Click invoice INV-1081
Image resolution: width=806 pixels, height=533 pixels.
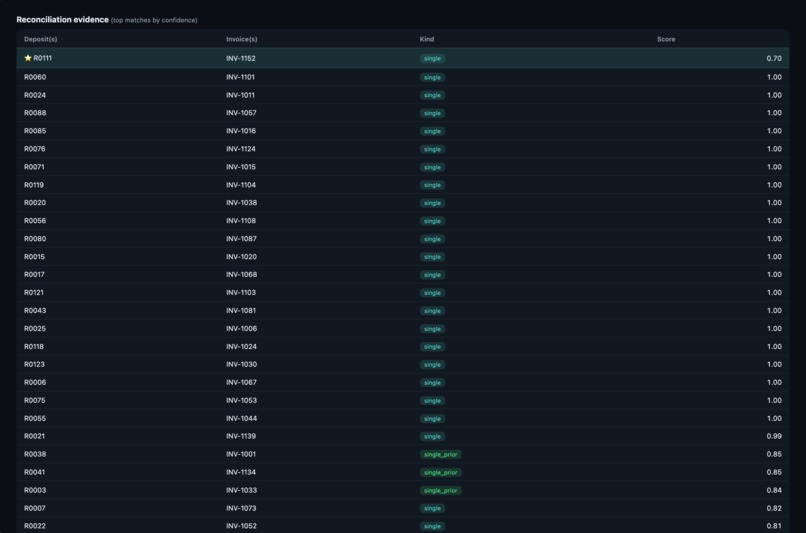(241, 310)
